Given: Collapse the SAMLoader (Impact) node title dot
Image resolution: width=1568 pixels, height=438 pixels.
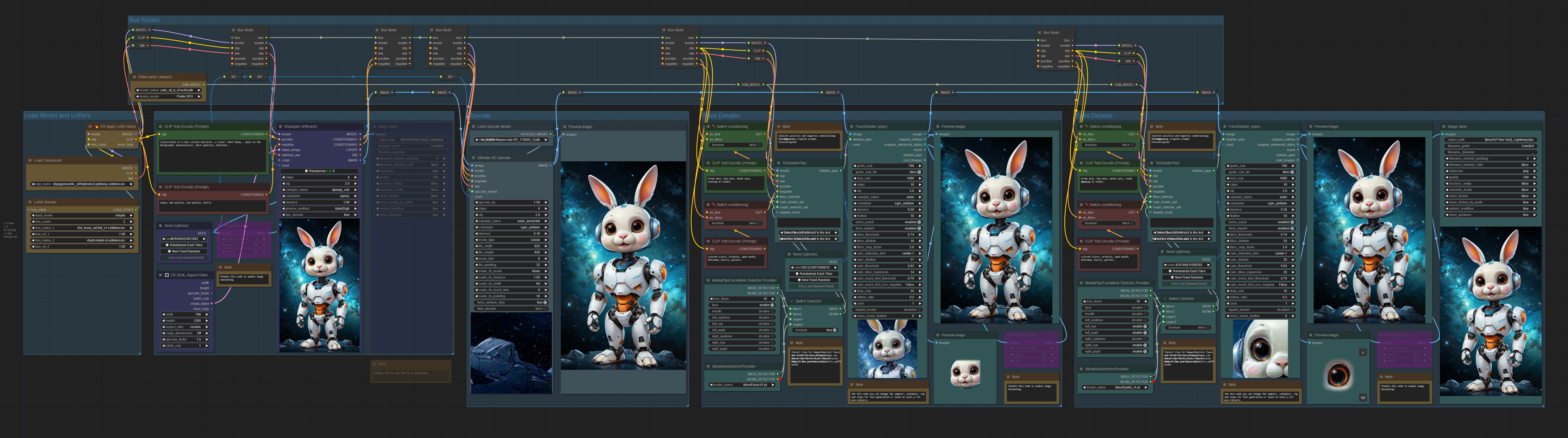Looking at the screenshot, I should (x=135, y=77).
